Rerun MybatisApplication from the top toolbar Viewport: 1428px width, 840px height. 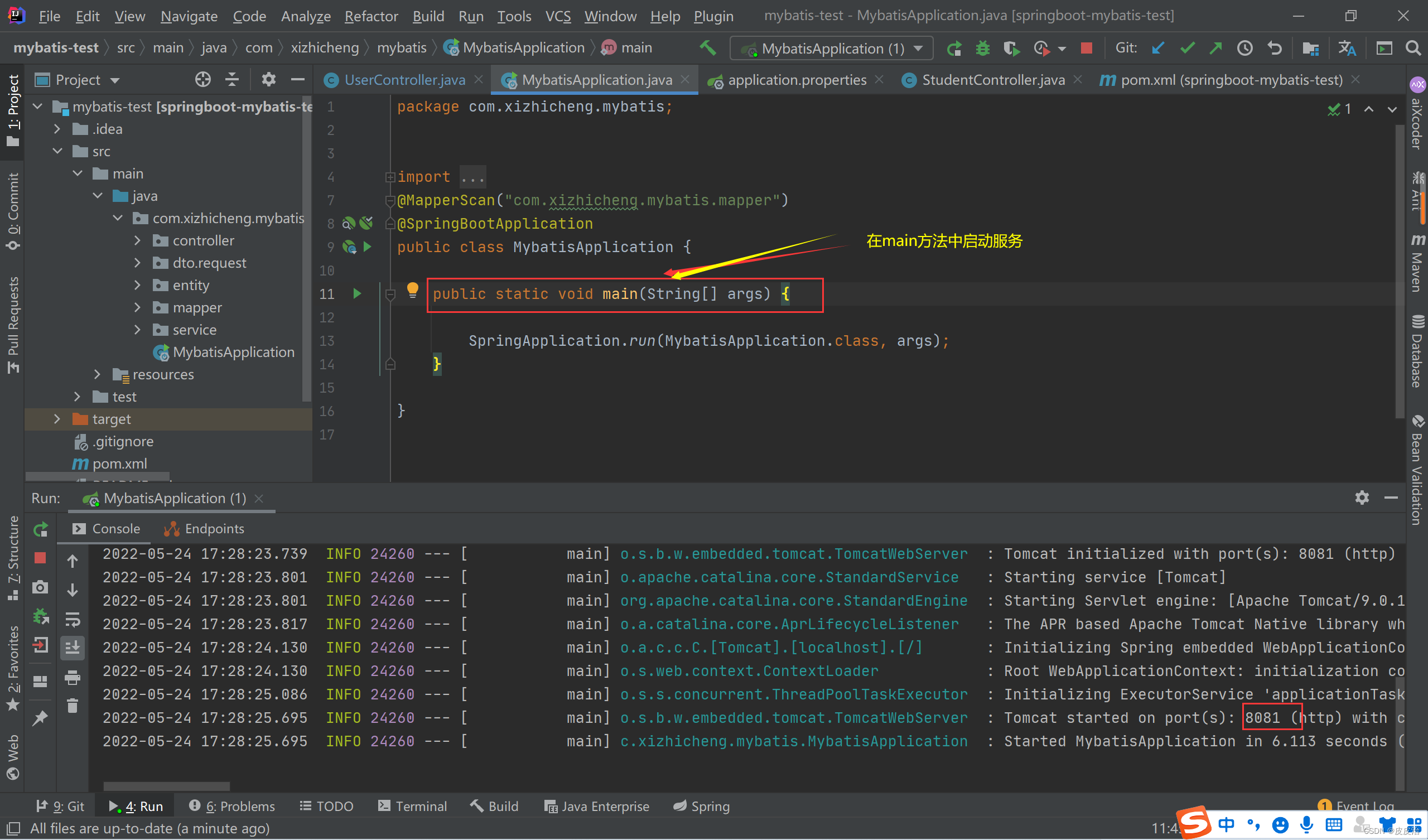954,49
